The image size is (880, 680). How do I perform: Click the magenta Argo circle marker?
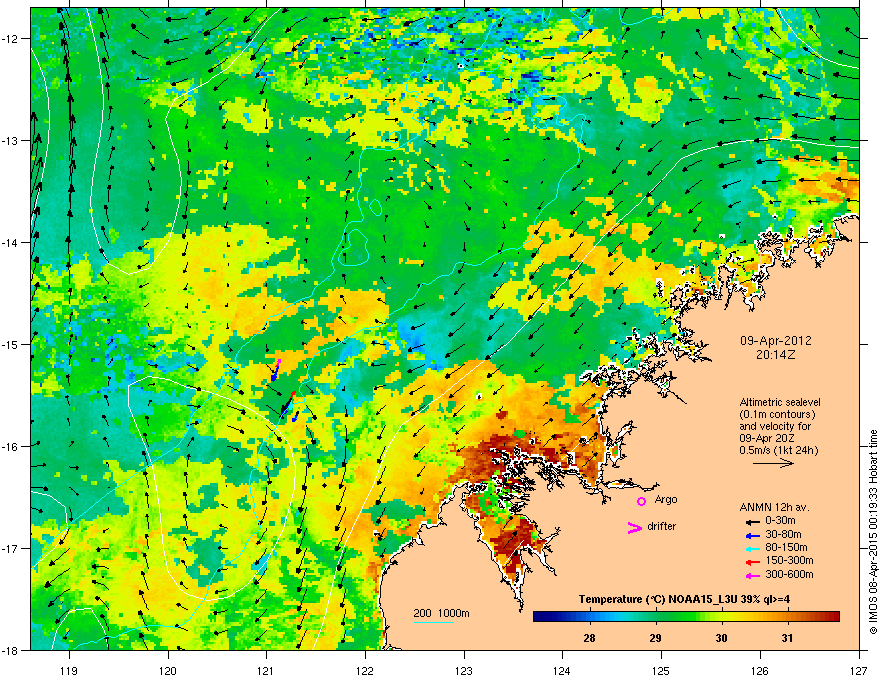coord(641,501)
